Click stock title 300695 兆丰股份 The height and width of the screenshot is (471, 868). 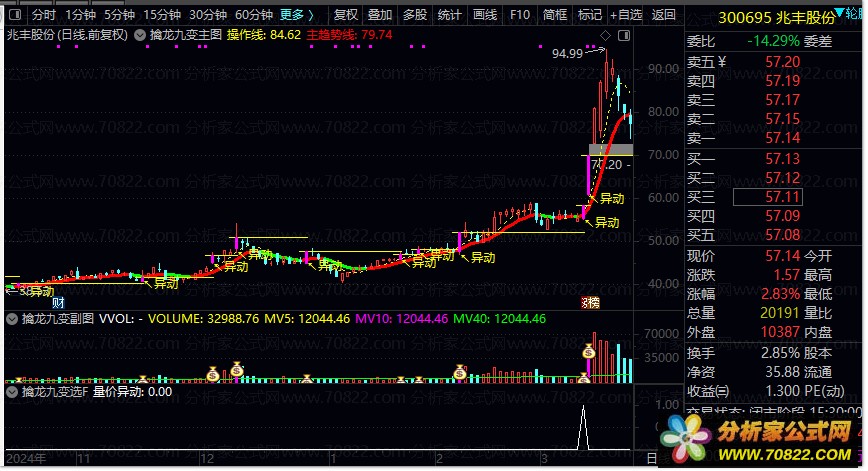(x=776, y=18)
